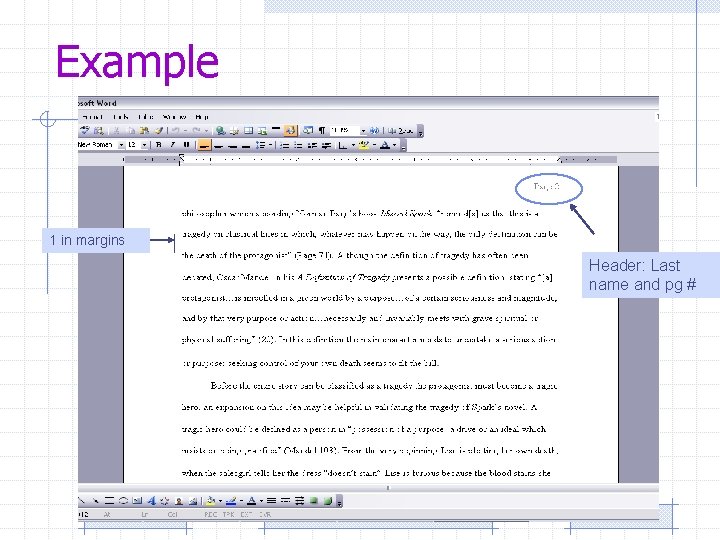This screenshot has width=720, height=540.
Task: Insert Clip Art from drawing toolbar
Action: click(x=179, y=501)
